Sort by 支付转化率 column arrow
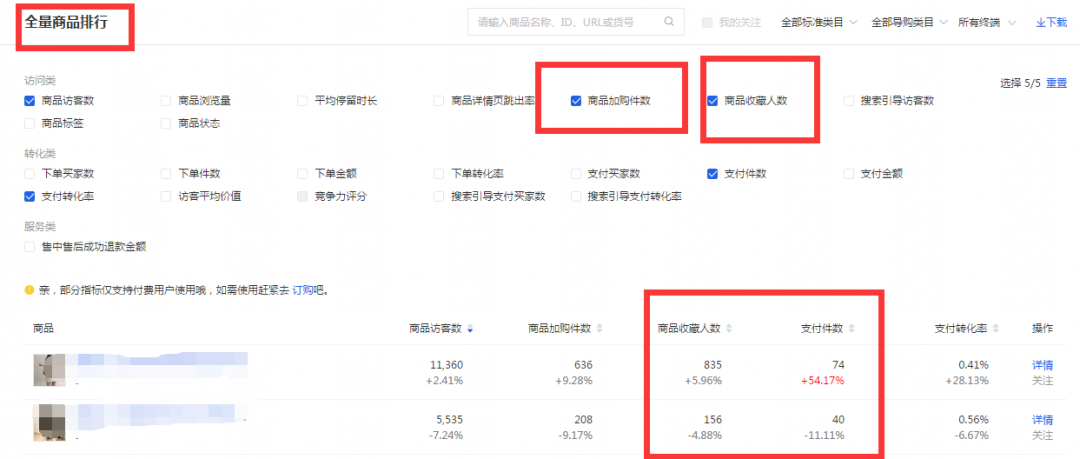The image size is (1080, 459). tap(995, 329)
